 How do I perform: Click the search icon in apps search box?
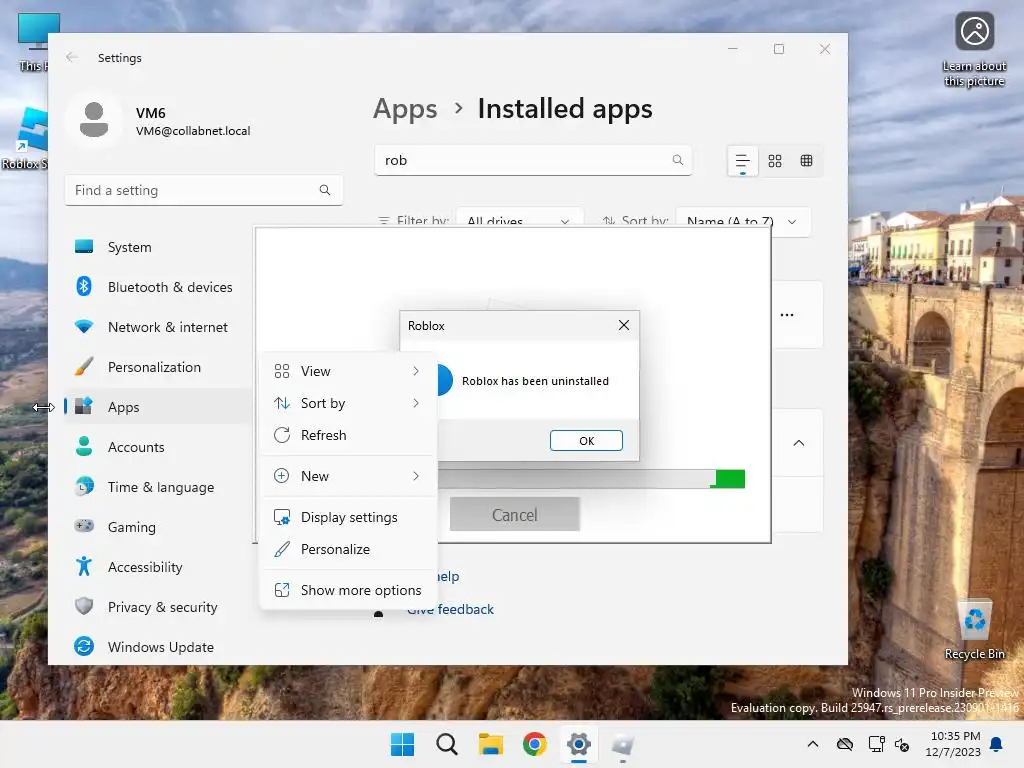click(678, 160)
